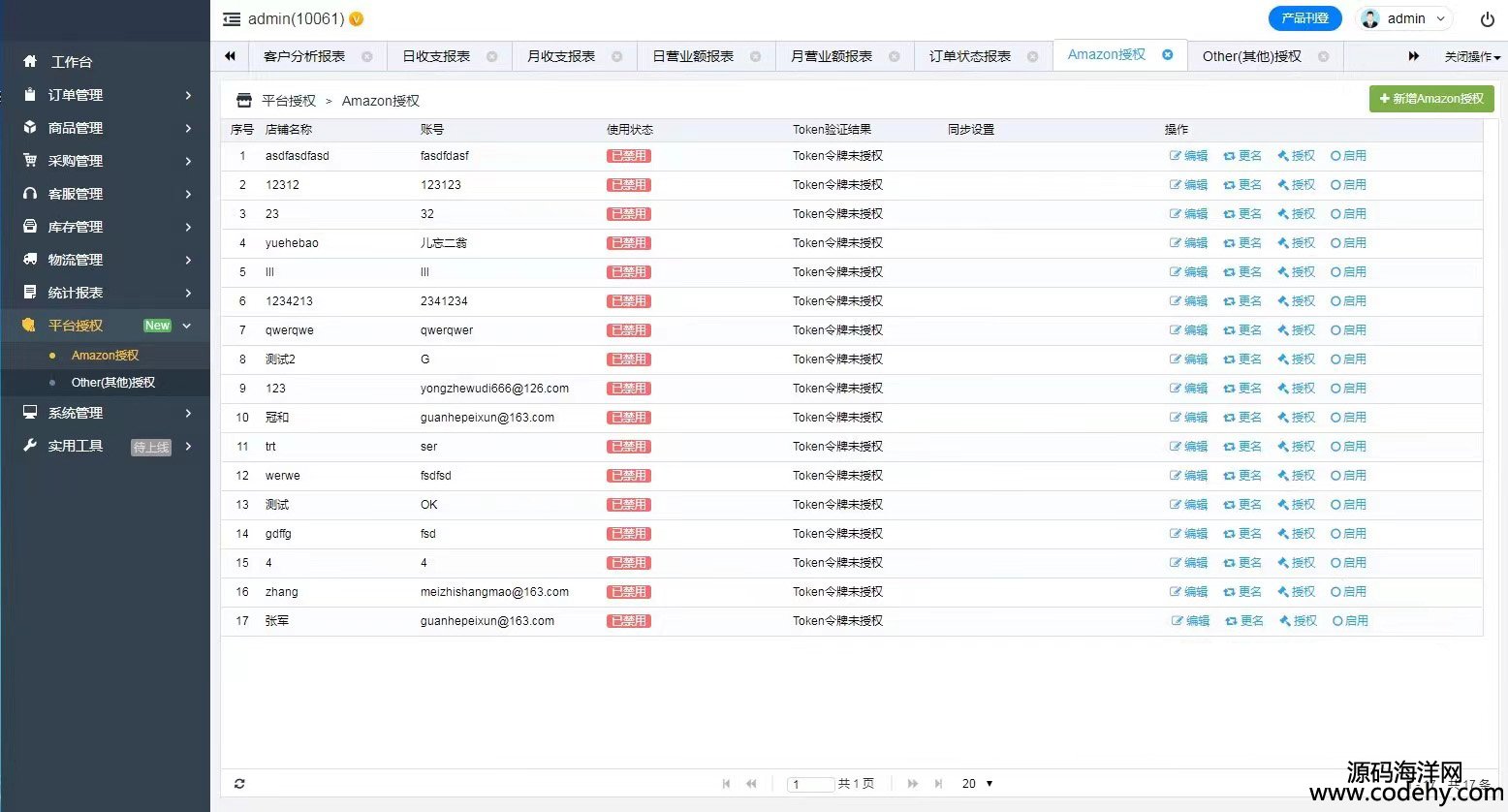Viewport: 1508px width, 812px height.
Task: Toggle the sidebar collapse hamburger icon
Action: click(232, 19)
